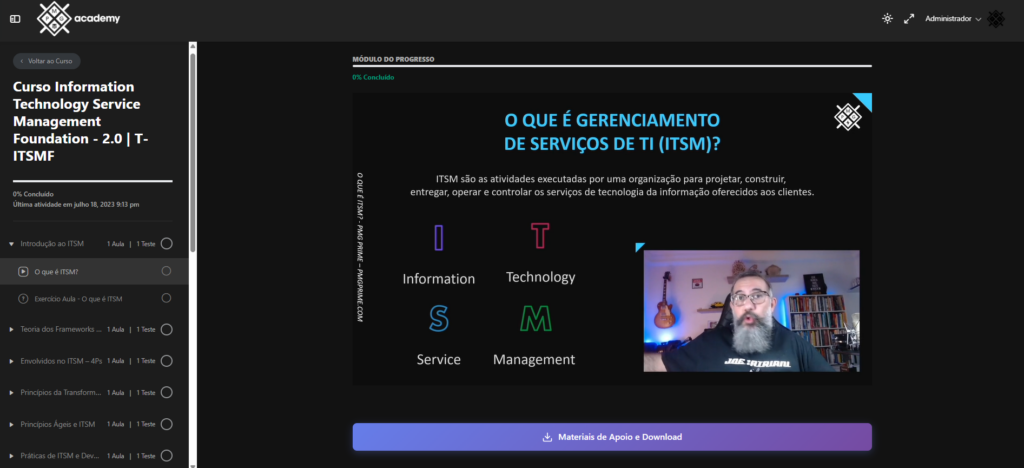This screenshot has height=468, width=1024.
Task: Collapse the 'Introdução ao ITSM' section
Action: point(11,243)
